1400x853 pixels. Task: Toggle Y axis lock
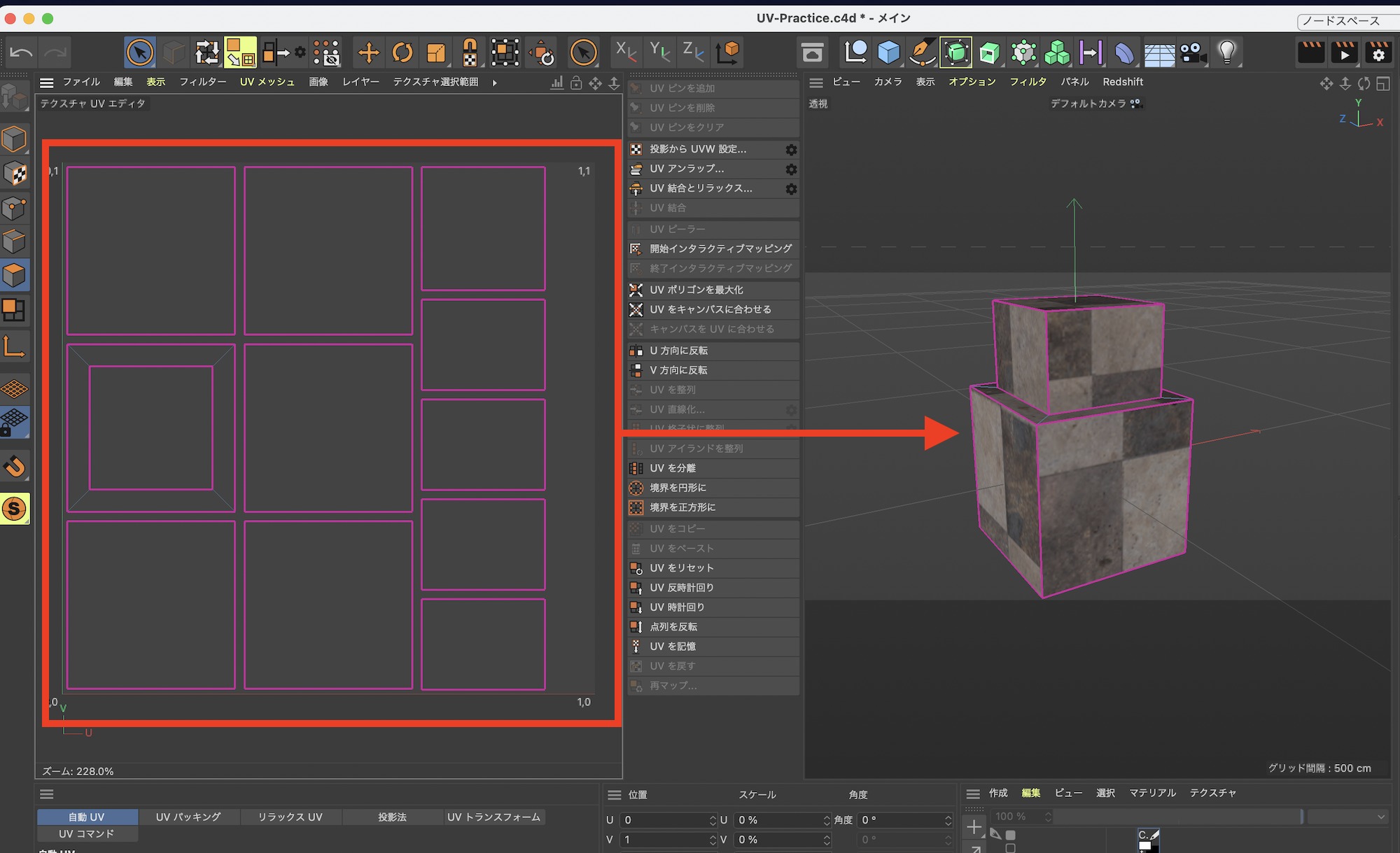[x=659, y=52]
